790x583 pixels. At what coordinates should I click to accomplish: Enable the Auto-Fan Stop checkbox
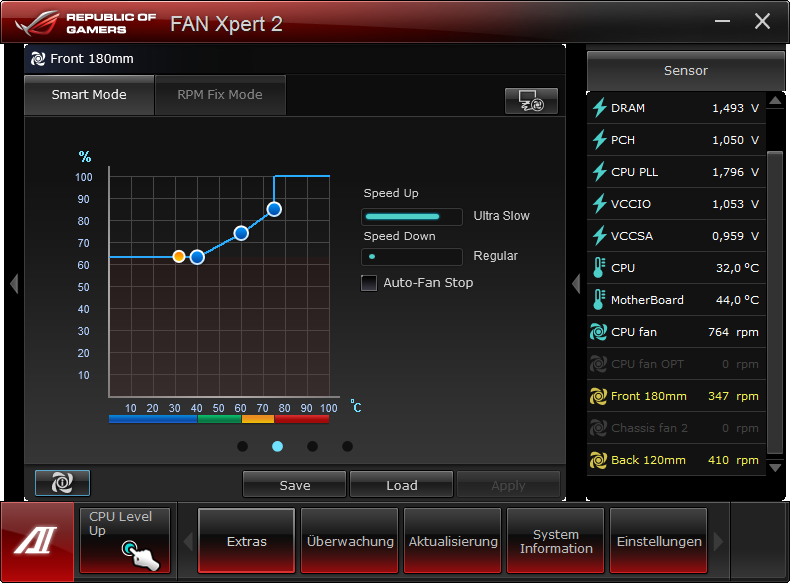[369, 283]
